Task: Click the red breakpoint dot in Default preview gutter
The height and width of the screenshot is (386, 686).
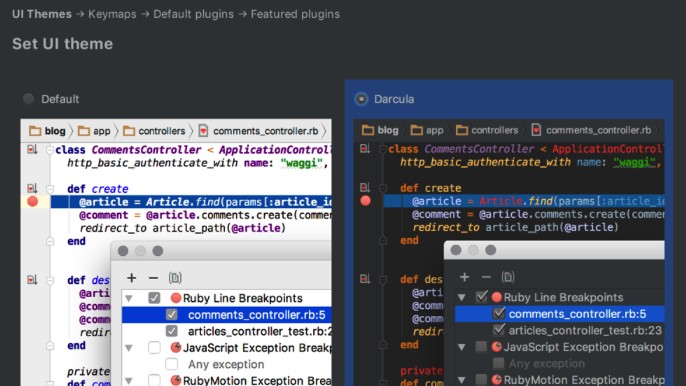Action: (x=32, y=201)
